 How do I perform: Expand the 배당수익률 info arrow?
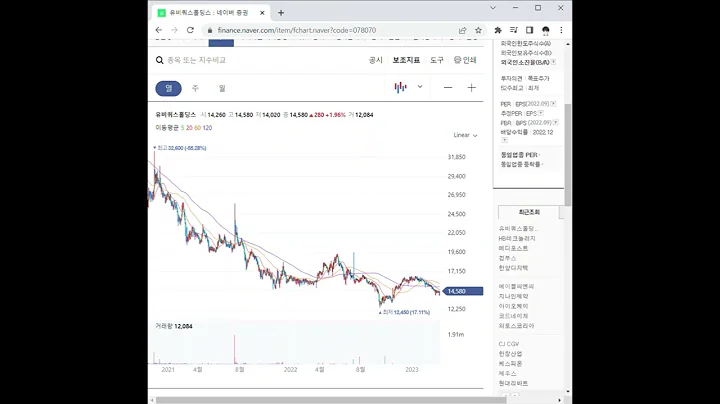pyautogui.click(x=504, y=140)
